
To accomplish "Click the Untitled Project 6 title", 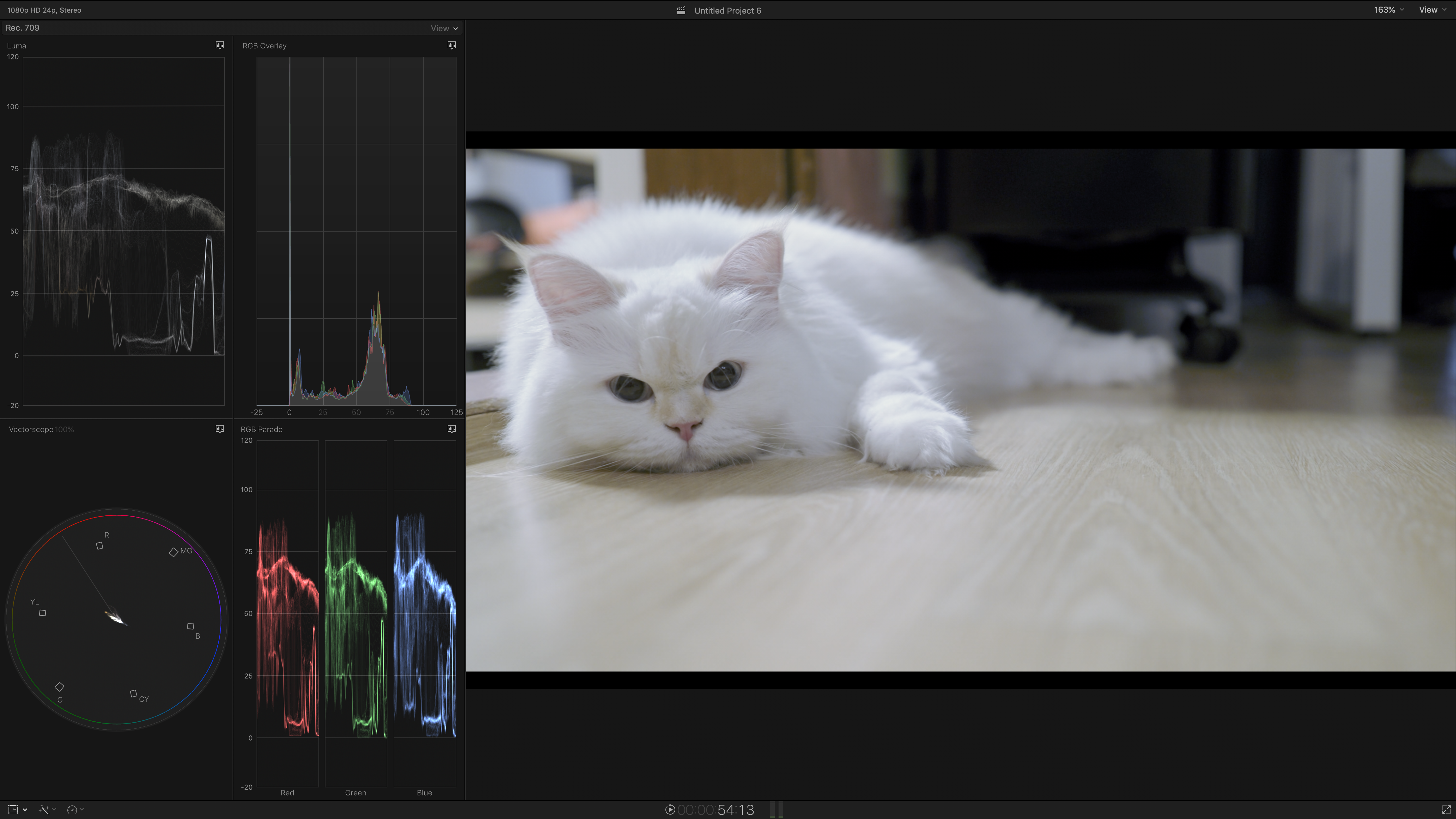I will pos(727,10).
